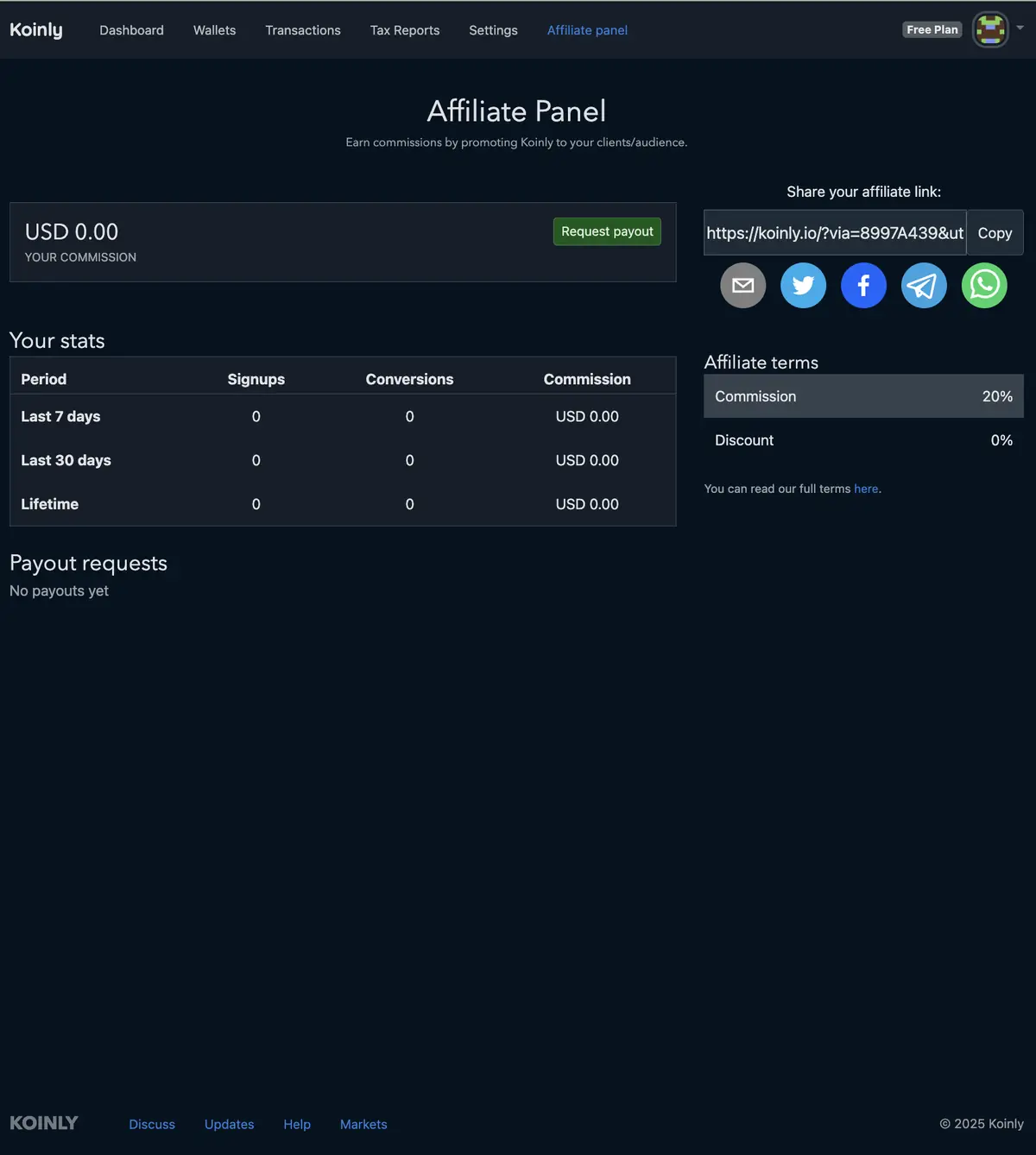Open full affiliate terms via 'here' link
Image resolution: width=1036 pixels, height=1155 pixels.
click(866, 489)
